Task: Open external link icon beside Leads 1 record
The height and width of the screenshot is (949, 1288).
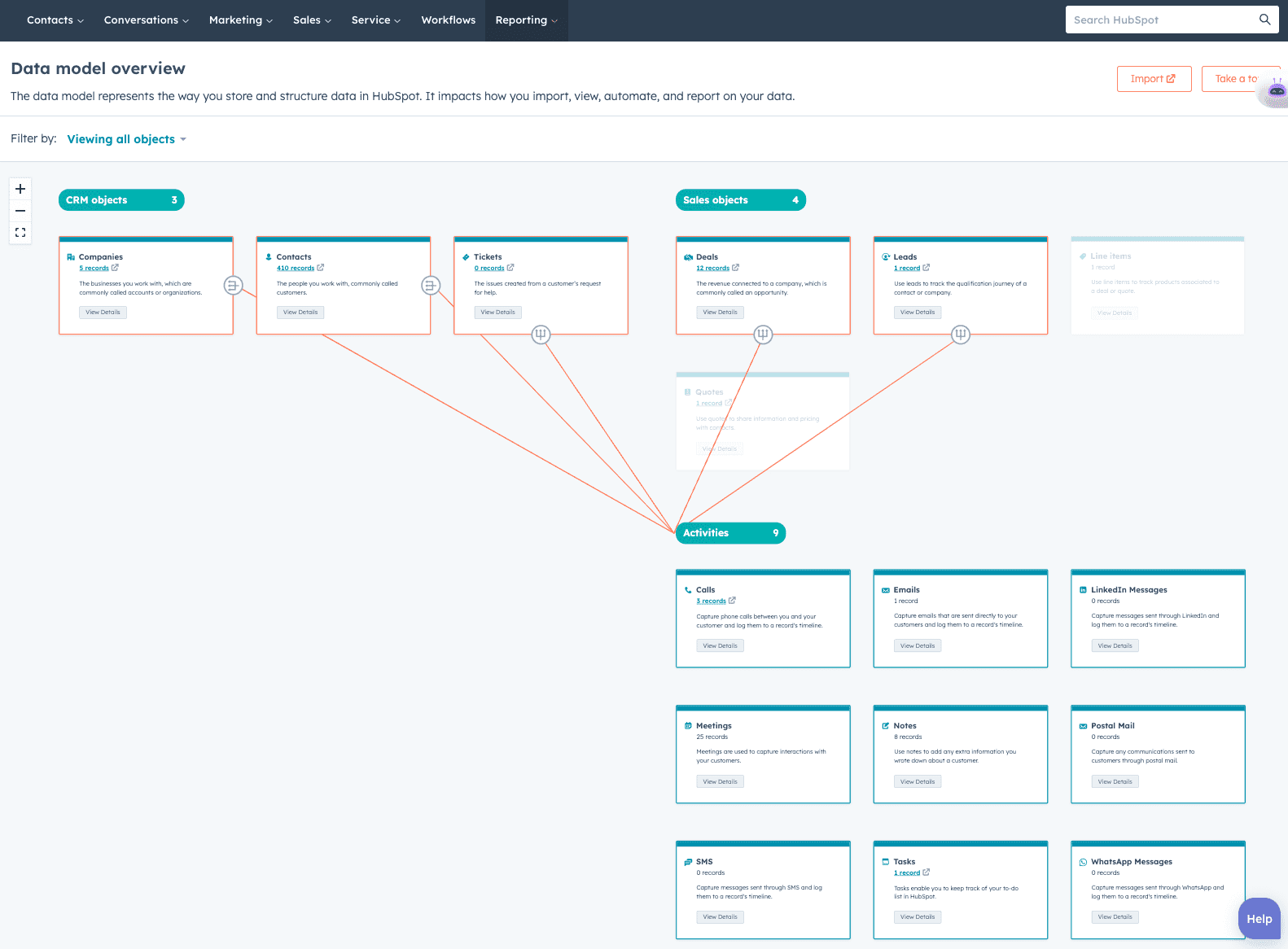Action: click(x=927, y=268)
